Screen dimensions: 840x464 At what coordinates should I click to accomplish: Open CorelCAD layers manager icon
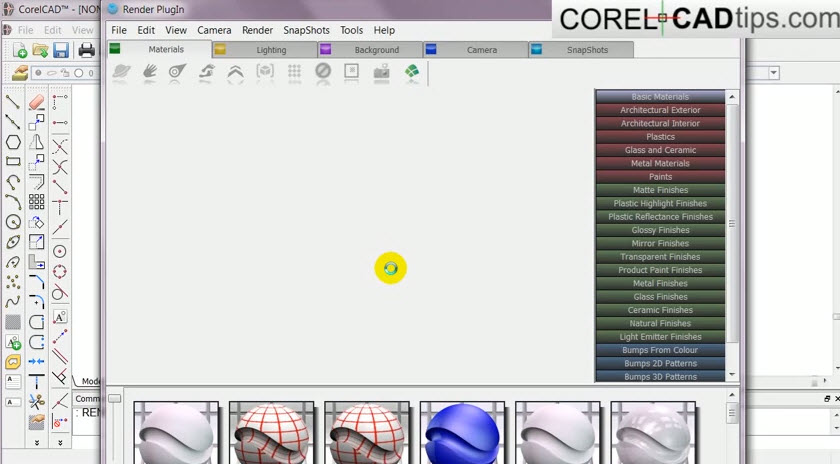click(x=20, y=73)
